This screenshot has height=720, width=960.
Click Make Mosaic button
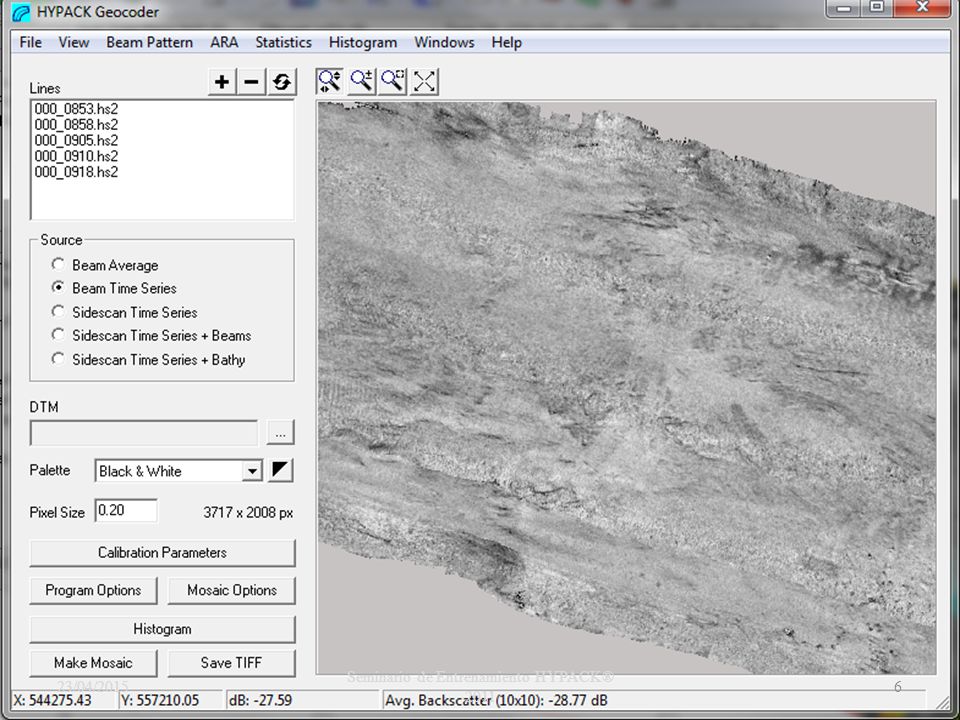tap(93, 662)
